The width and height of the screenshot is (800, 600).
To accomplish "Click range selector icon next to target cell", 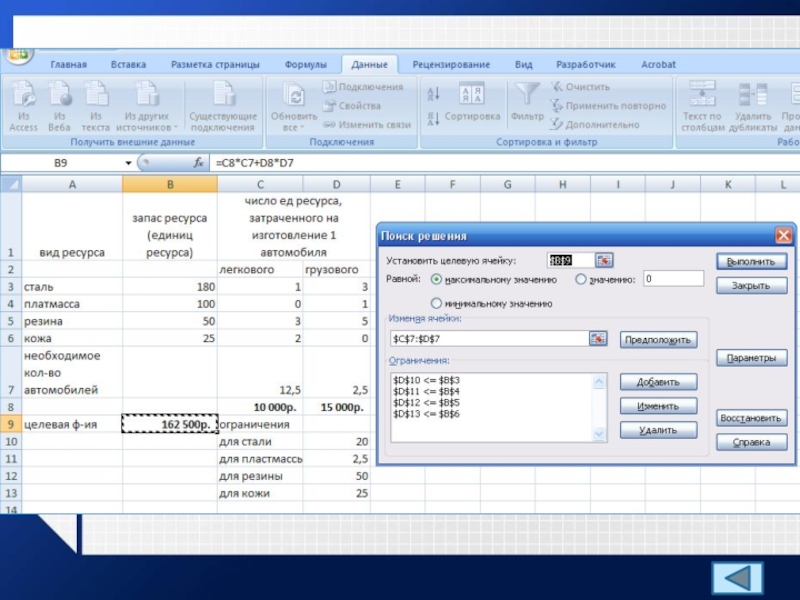I will (604, 260).
